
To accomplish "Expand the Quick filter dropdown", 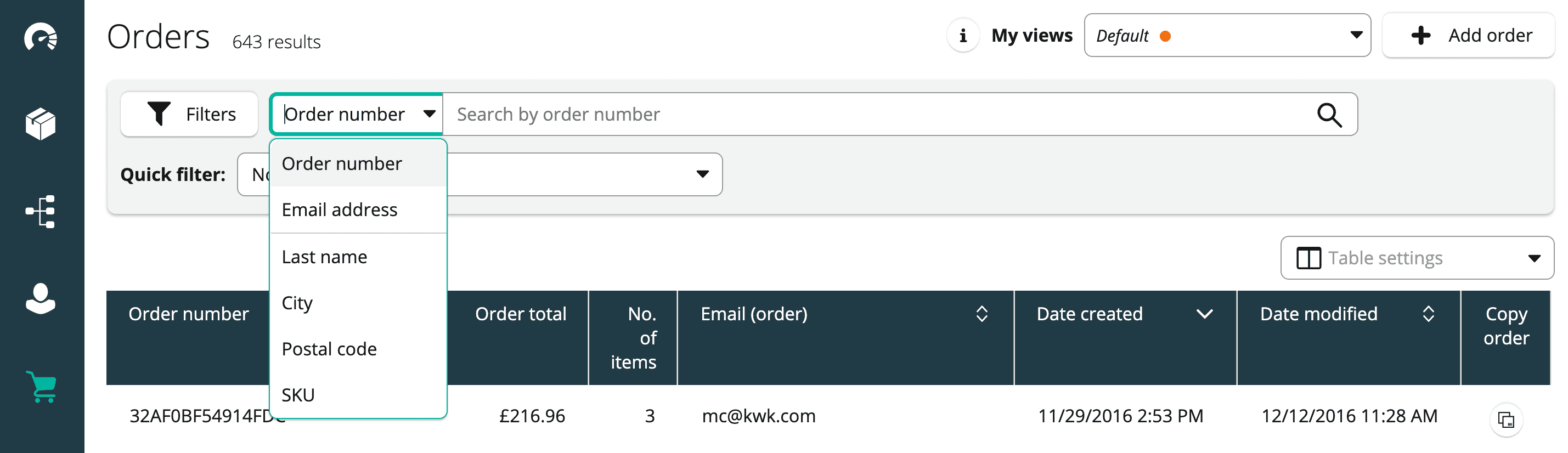I will click(x=702, y=175).
